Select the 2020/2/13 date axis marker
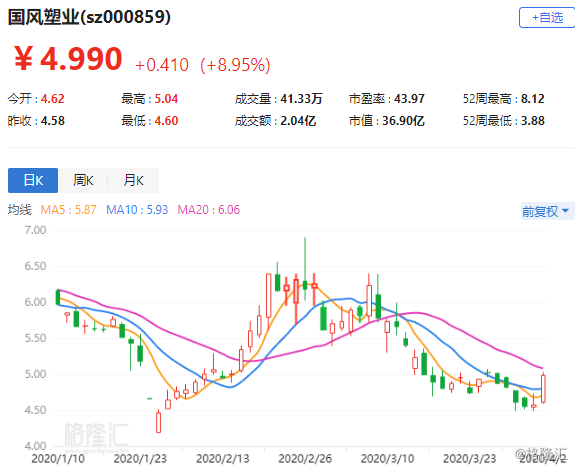The width and height of the screenshot is (575, 468). coord(223,458)
